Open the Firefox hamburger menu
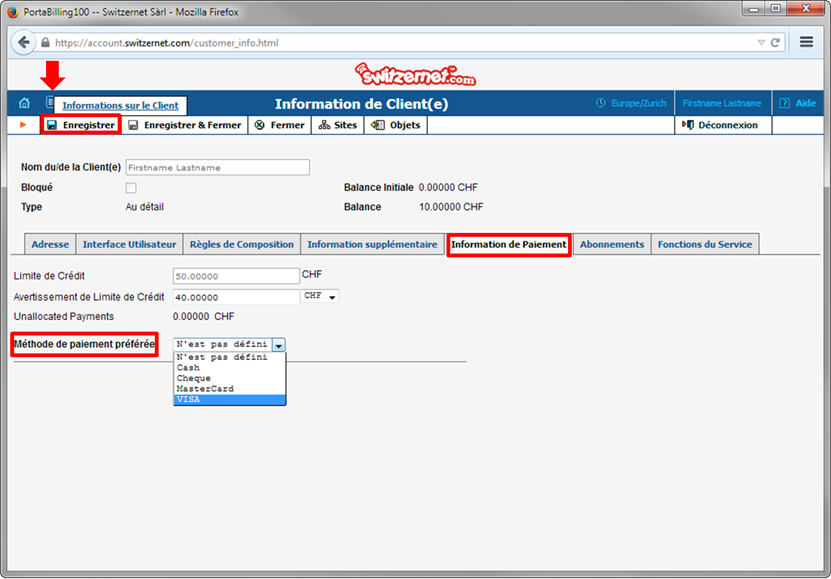Screen dimensions: 831x579 point(806,43)
